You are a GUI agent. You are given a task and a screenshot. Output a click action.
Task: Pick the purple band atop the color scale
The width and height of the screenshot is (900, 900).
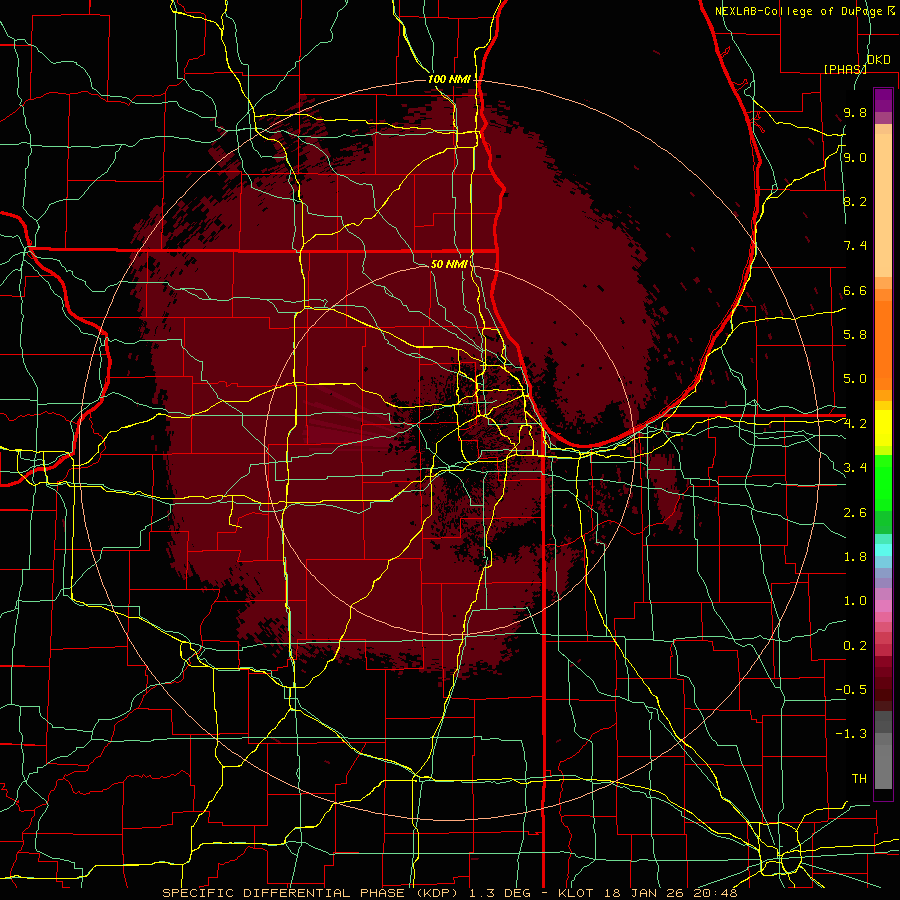tap(883, 100)
